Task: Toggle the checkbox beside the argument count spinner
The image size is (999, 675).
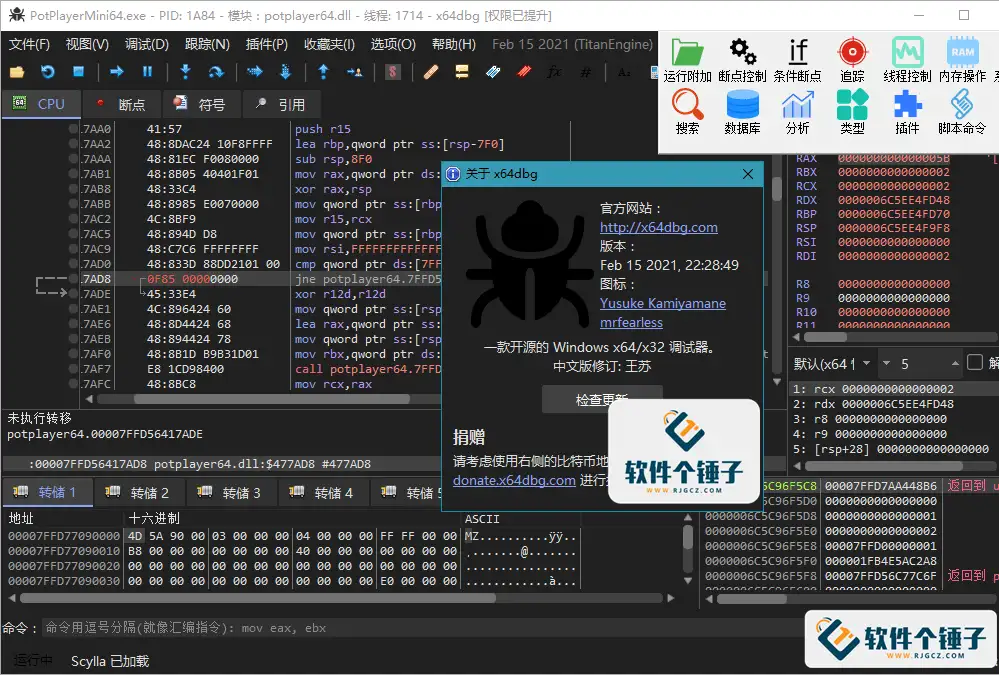Action: coord(975,363)
